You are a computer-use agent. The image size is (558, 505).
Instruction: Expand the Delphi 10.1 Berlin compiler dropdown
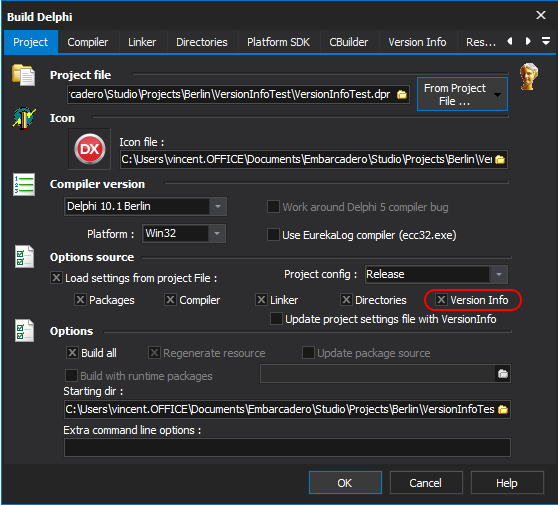(218, 206)
